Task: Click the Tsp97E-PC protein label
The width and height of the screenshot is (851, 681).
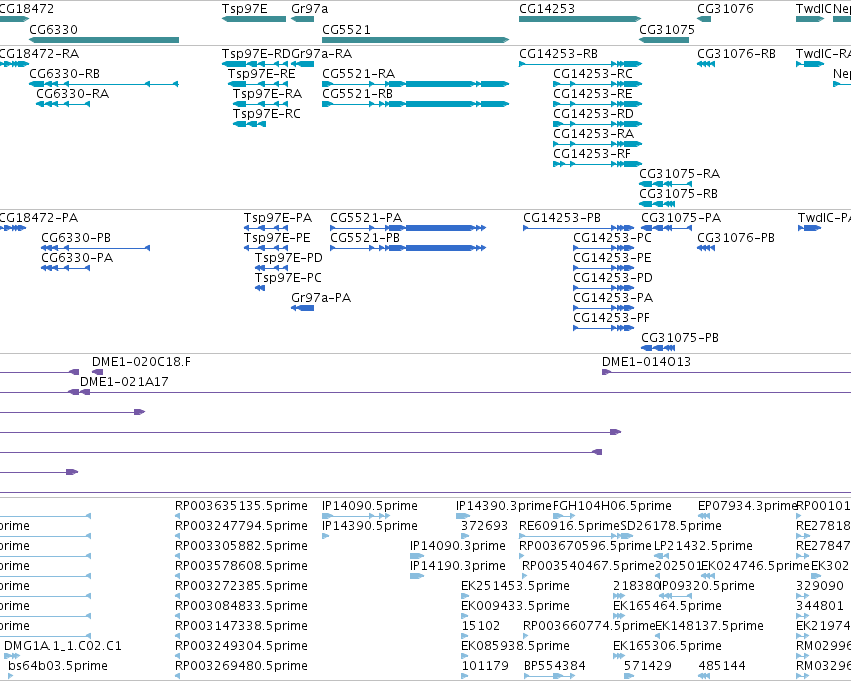Action: [x=288, y=278]
